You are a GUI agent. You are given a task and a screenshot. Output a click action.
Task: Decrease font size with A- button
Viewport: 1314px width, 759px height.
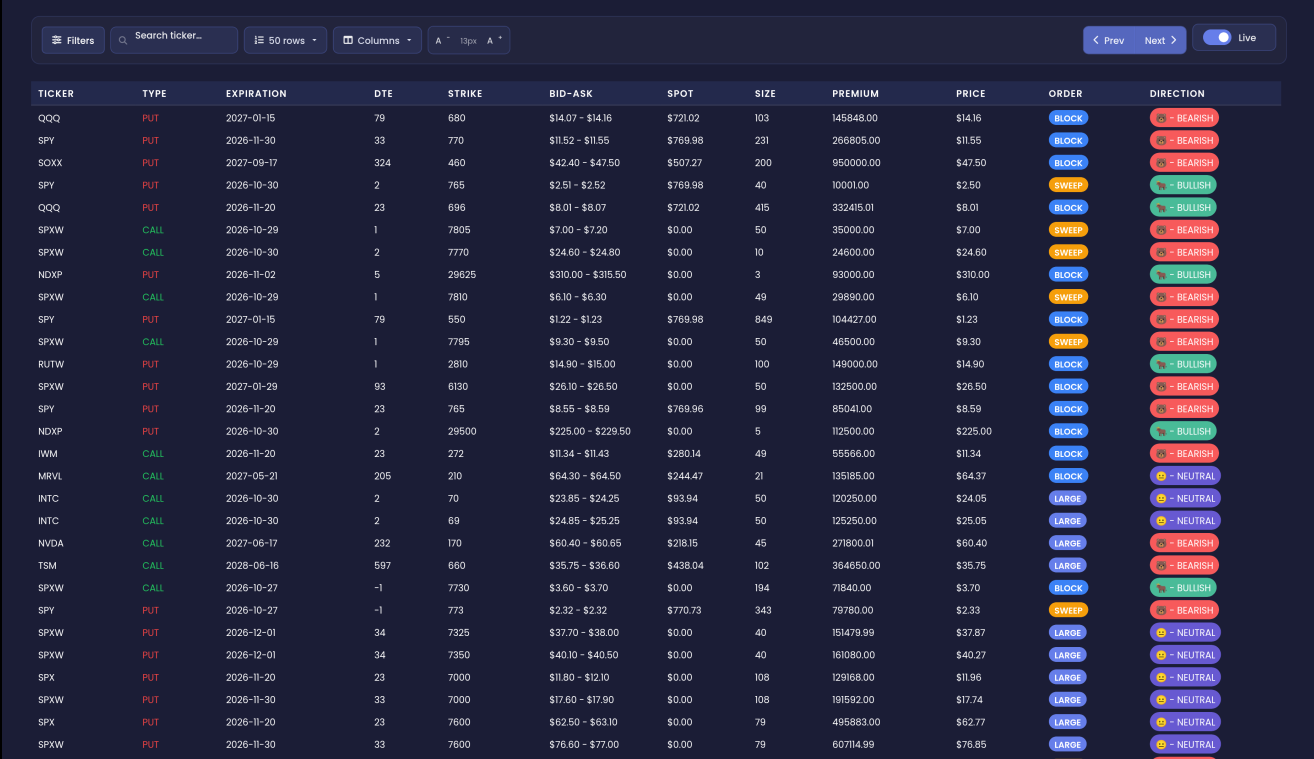pos(442,40)
